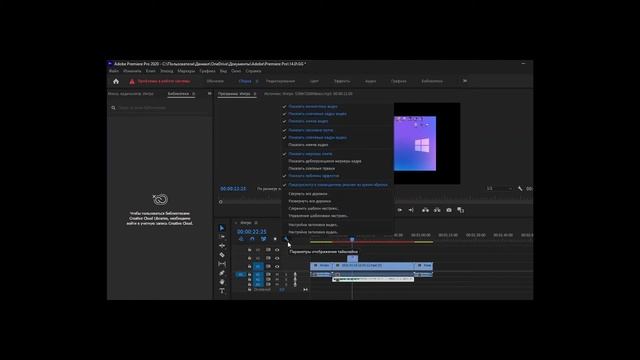This screenshot has width=640, height=360.
Task: Open the Файл menu
Action: [x=114, y=71]
